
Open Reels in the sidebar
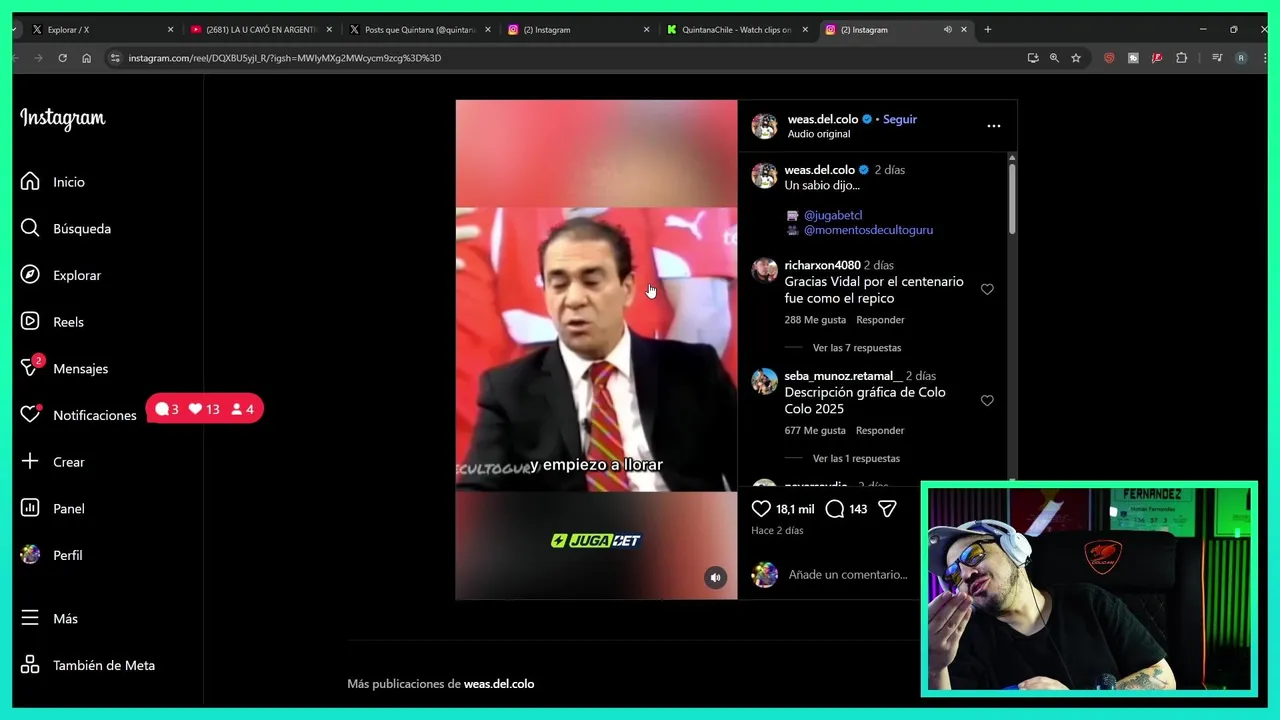53,322
